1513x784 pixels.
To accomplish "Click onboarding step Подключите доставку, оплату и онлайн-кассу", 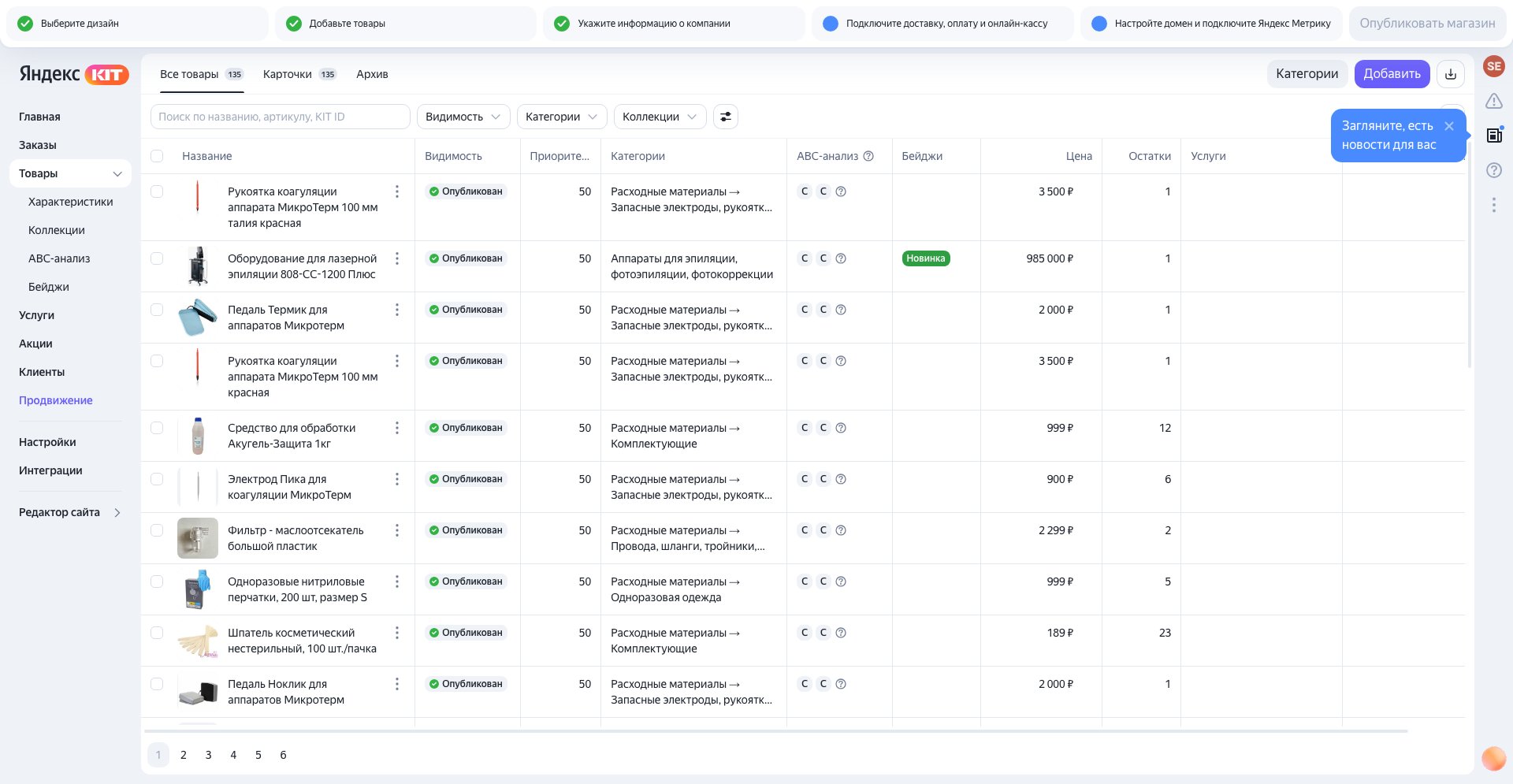I will tap(942, 24).
